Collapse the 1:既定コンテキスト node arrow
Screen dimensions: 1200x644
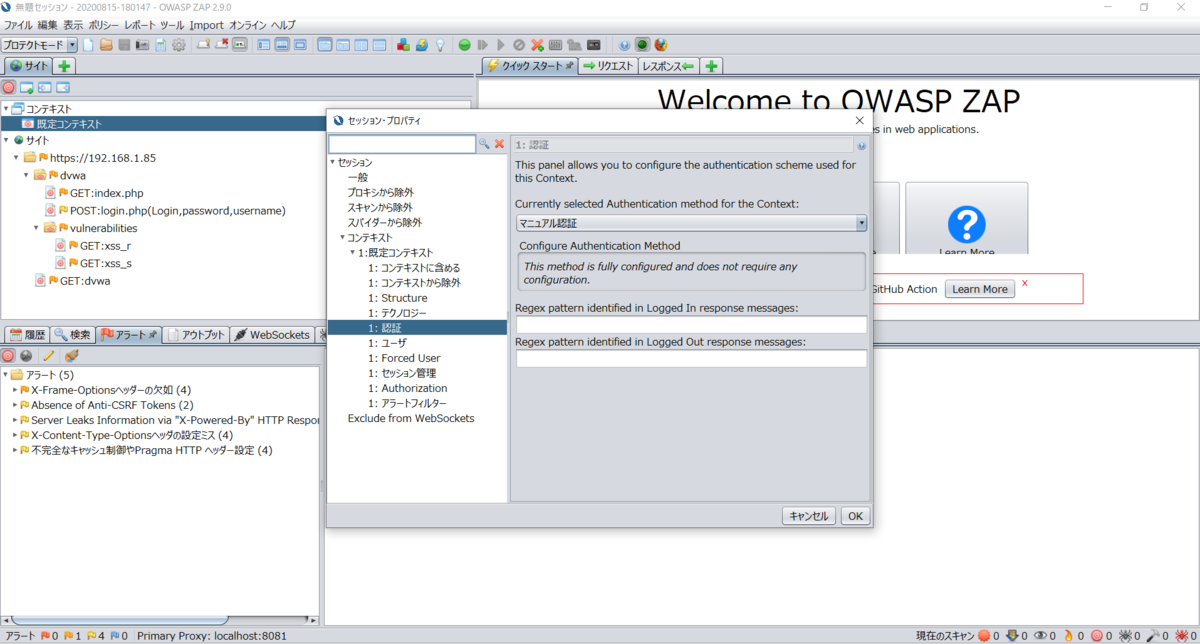pos(352,253)
